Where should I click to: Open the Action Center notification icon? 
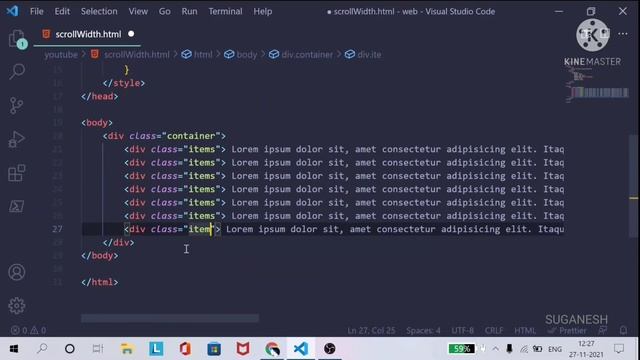(x=619, y=349)
